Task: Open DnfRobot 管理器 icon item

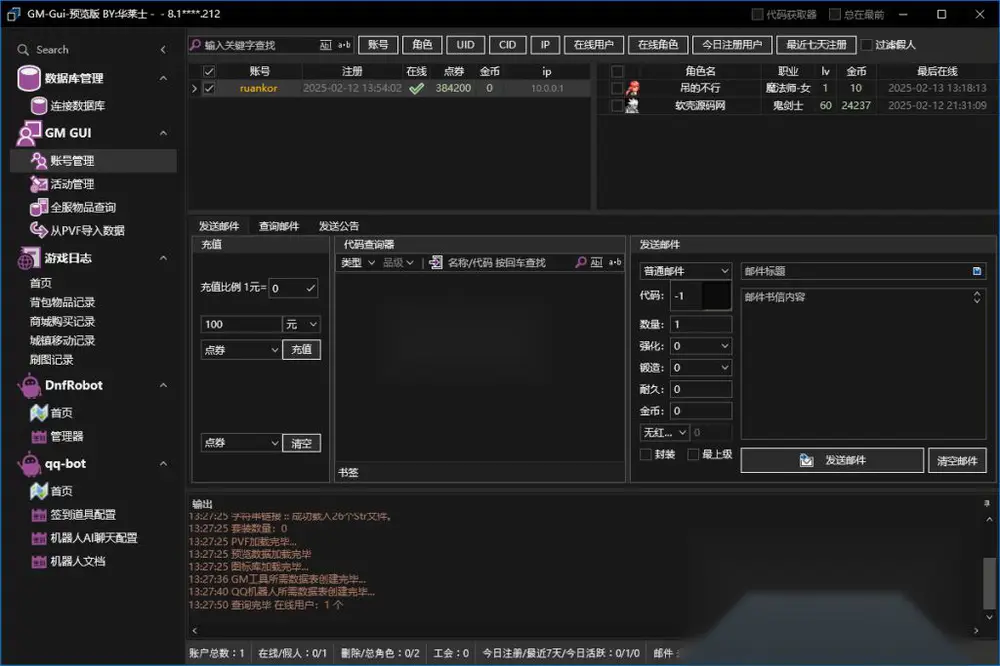Action: (x=39, y=436)
